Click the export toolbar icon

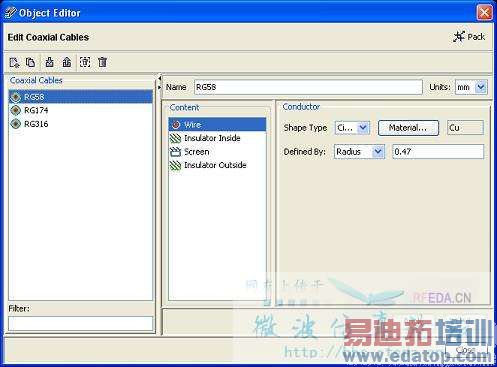click(x=67, y=62)
